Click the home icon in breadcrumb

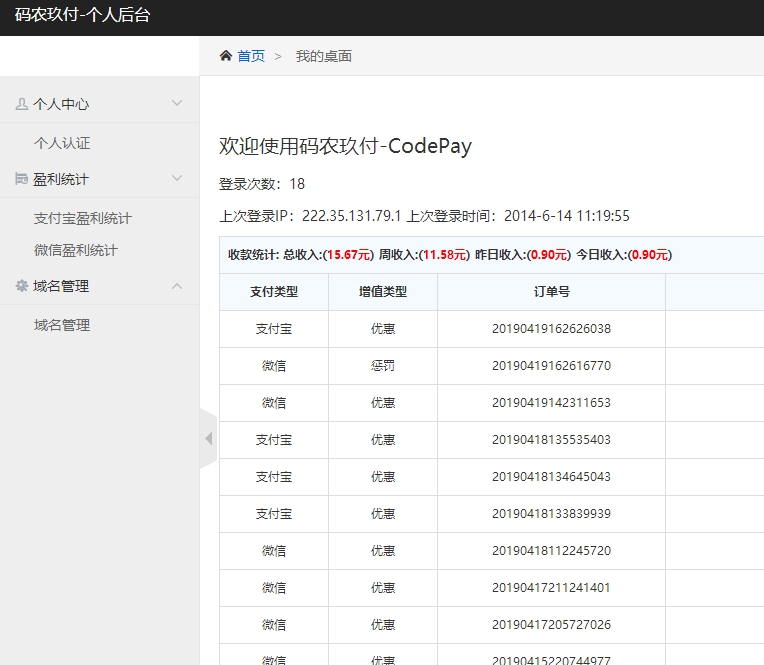[226, 56]
